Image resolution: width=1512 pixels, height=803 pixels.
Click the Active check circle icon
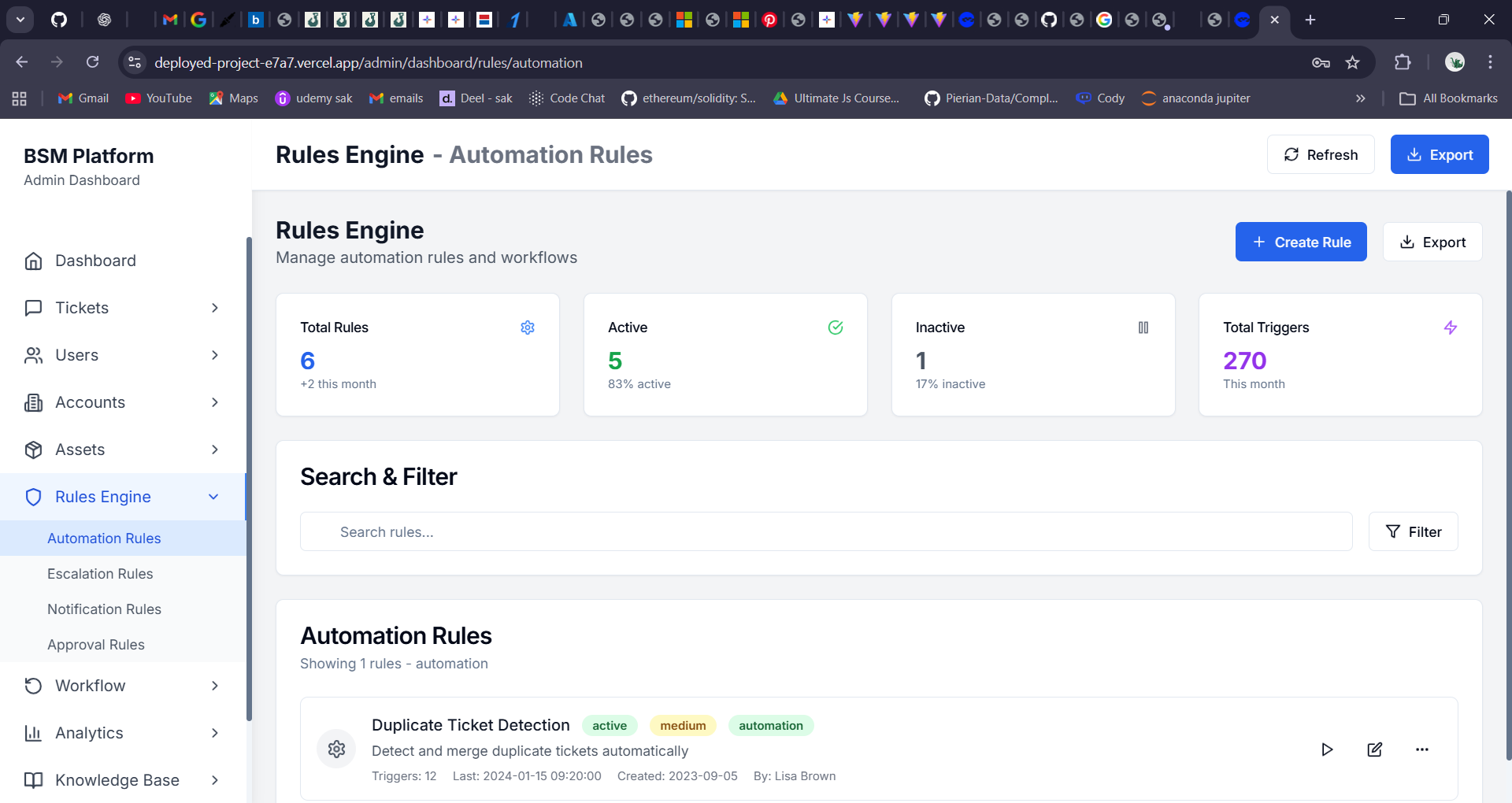pos(836,327)
